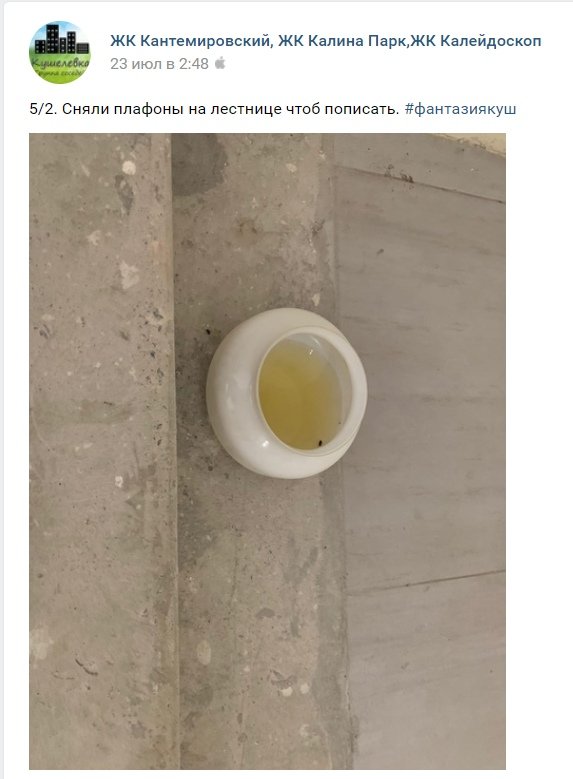573x779 pixels.
Task: Click the Apple device icon beside timestamp
Action: point(220,64)
